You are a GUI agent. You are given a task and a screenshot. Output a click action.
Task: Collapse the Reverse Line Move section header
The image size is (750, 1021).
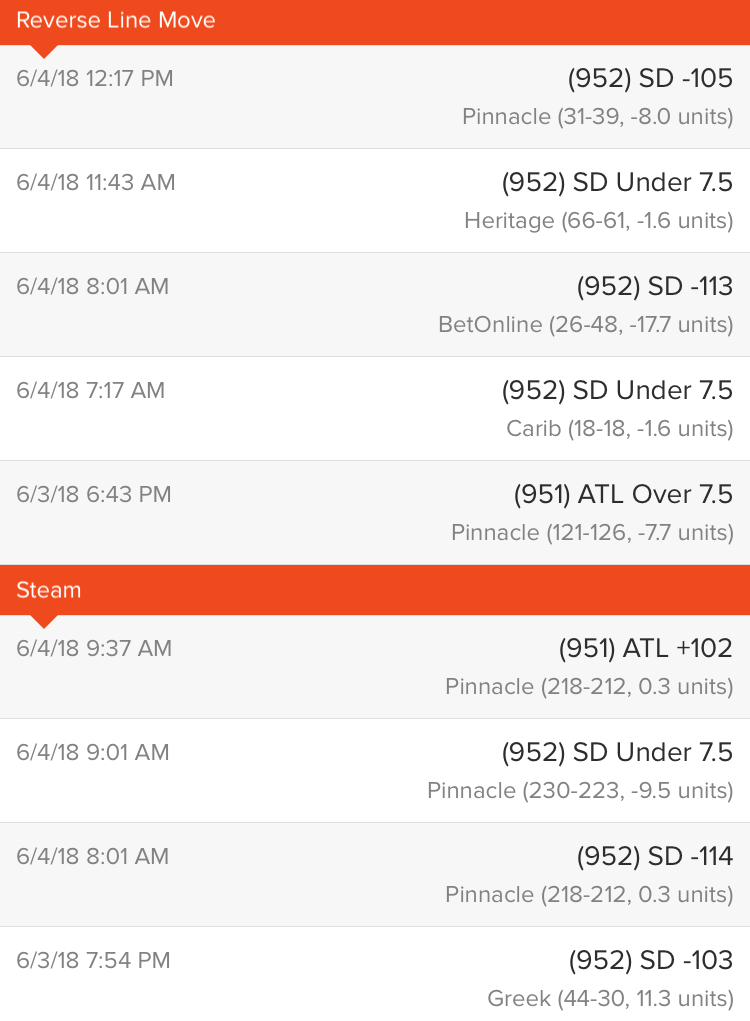375,22
